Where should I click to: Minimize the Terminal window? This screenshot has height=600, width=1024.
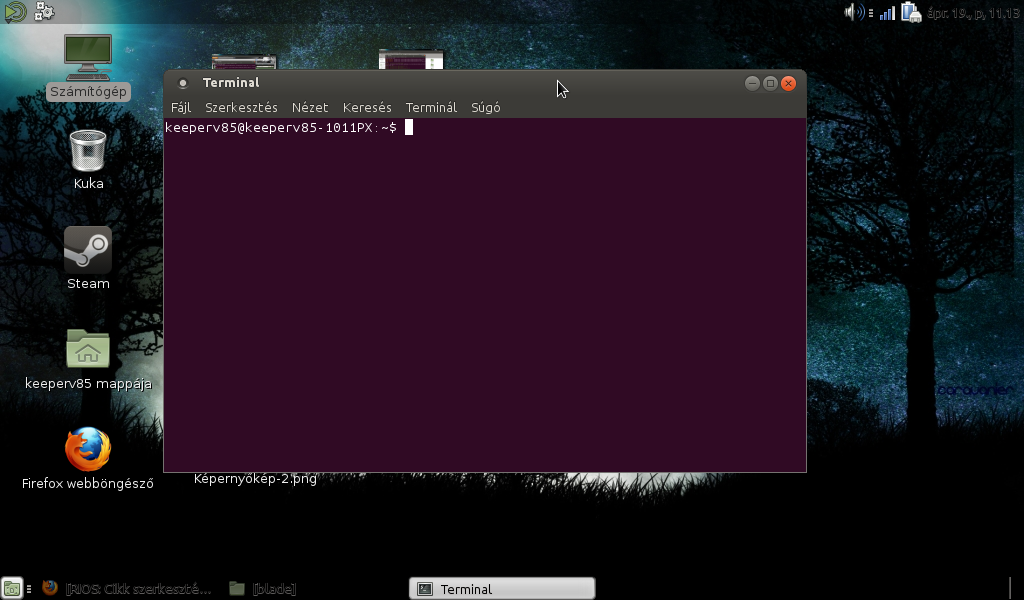[752, 84]
